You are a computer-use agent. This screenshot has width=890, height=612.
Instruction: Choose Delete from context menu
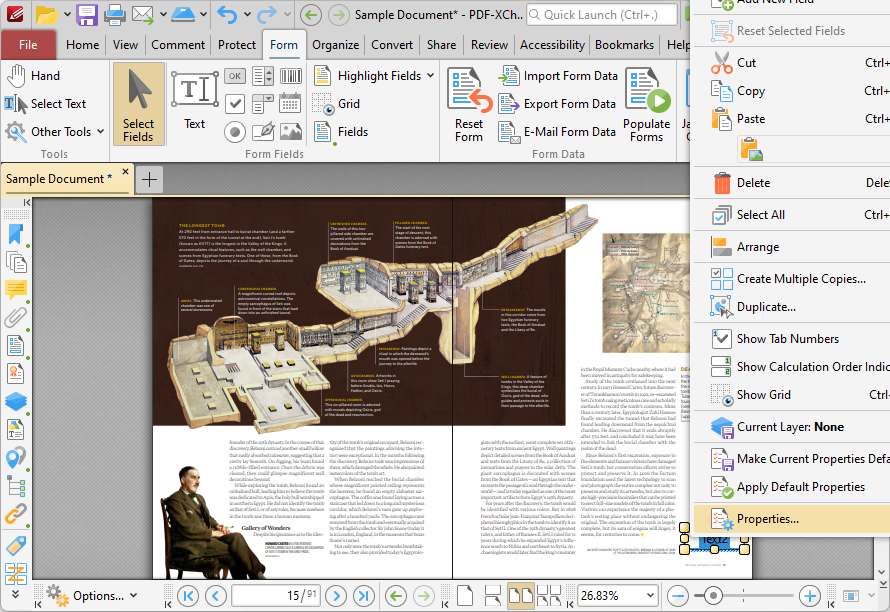[x=792, y=183]
